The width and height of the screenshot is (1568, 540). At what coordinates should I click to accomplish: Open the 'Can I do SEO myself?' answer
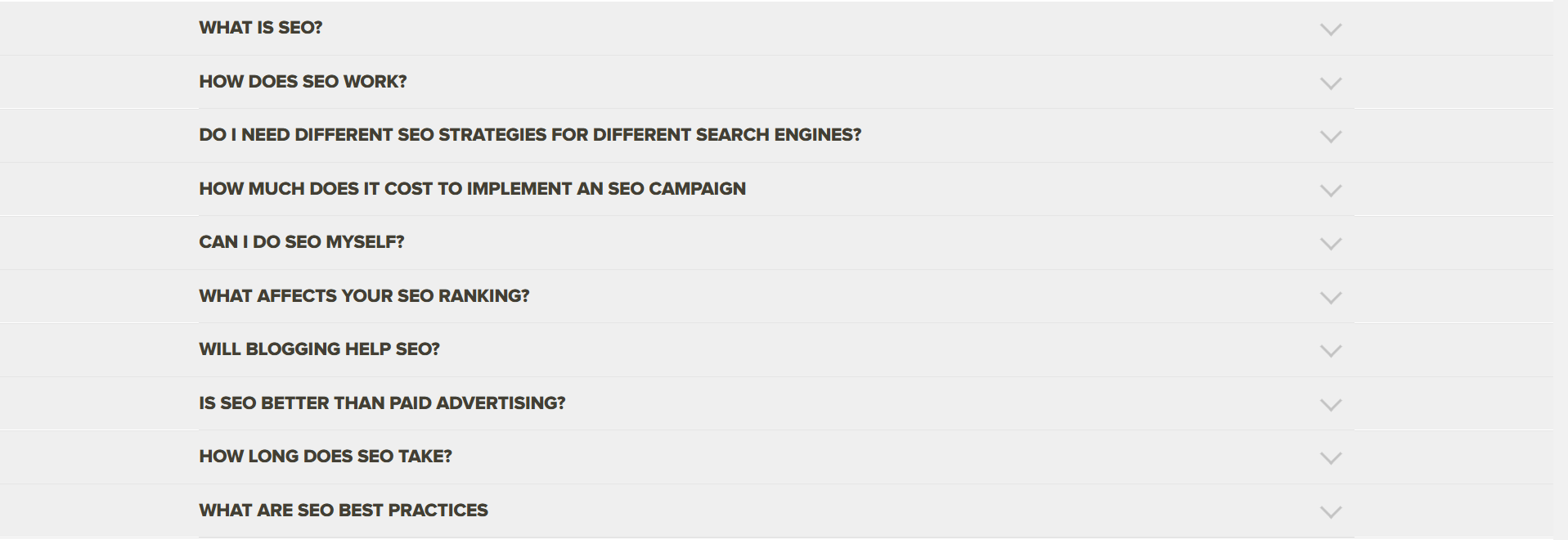pyautogui.click(x=301, y=242)
